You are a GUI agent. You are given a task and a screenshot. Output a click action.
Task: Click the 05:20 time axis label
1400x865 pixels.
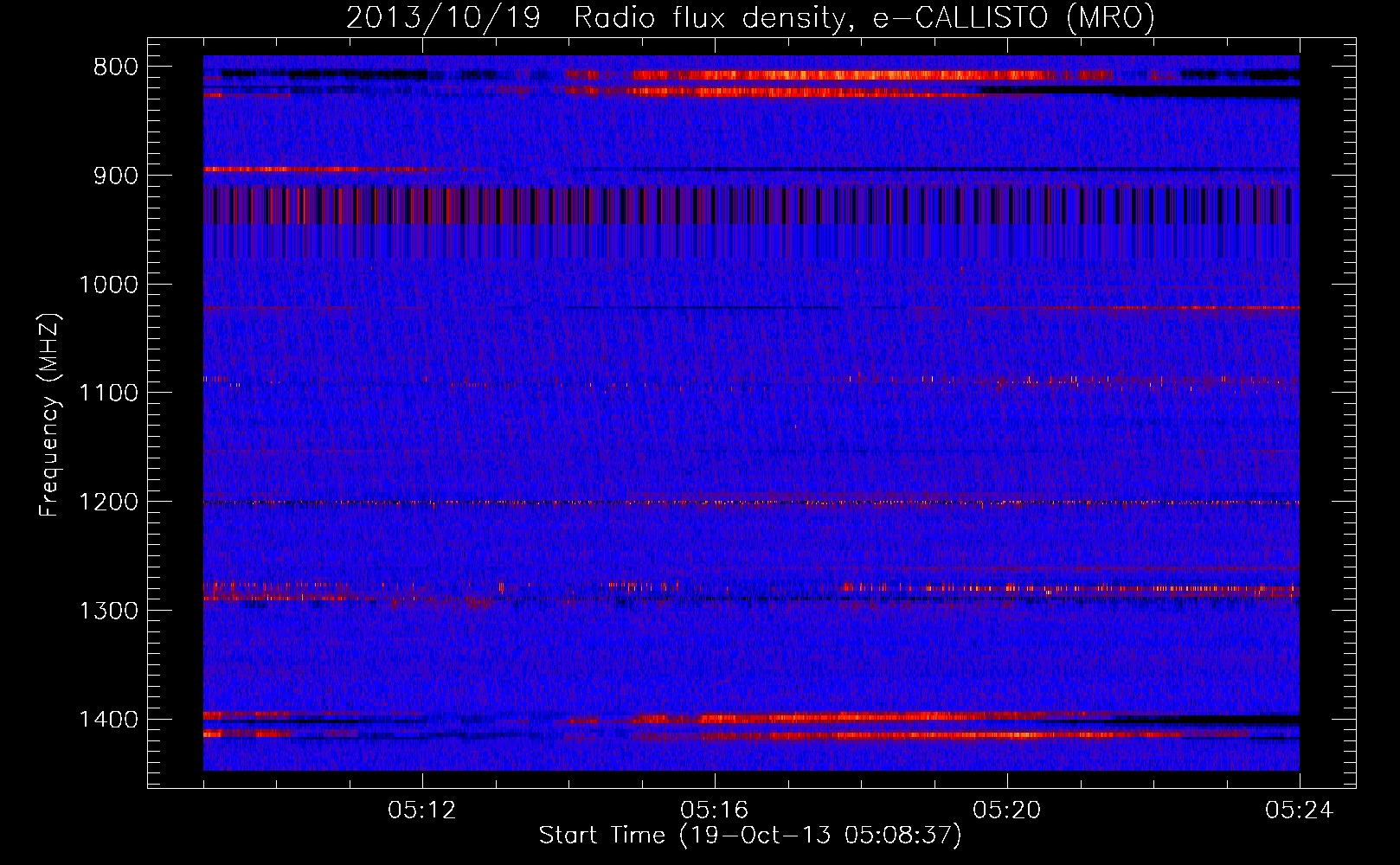tap(1007, 811)
